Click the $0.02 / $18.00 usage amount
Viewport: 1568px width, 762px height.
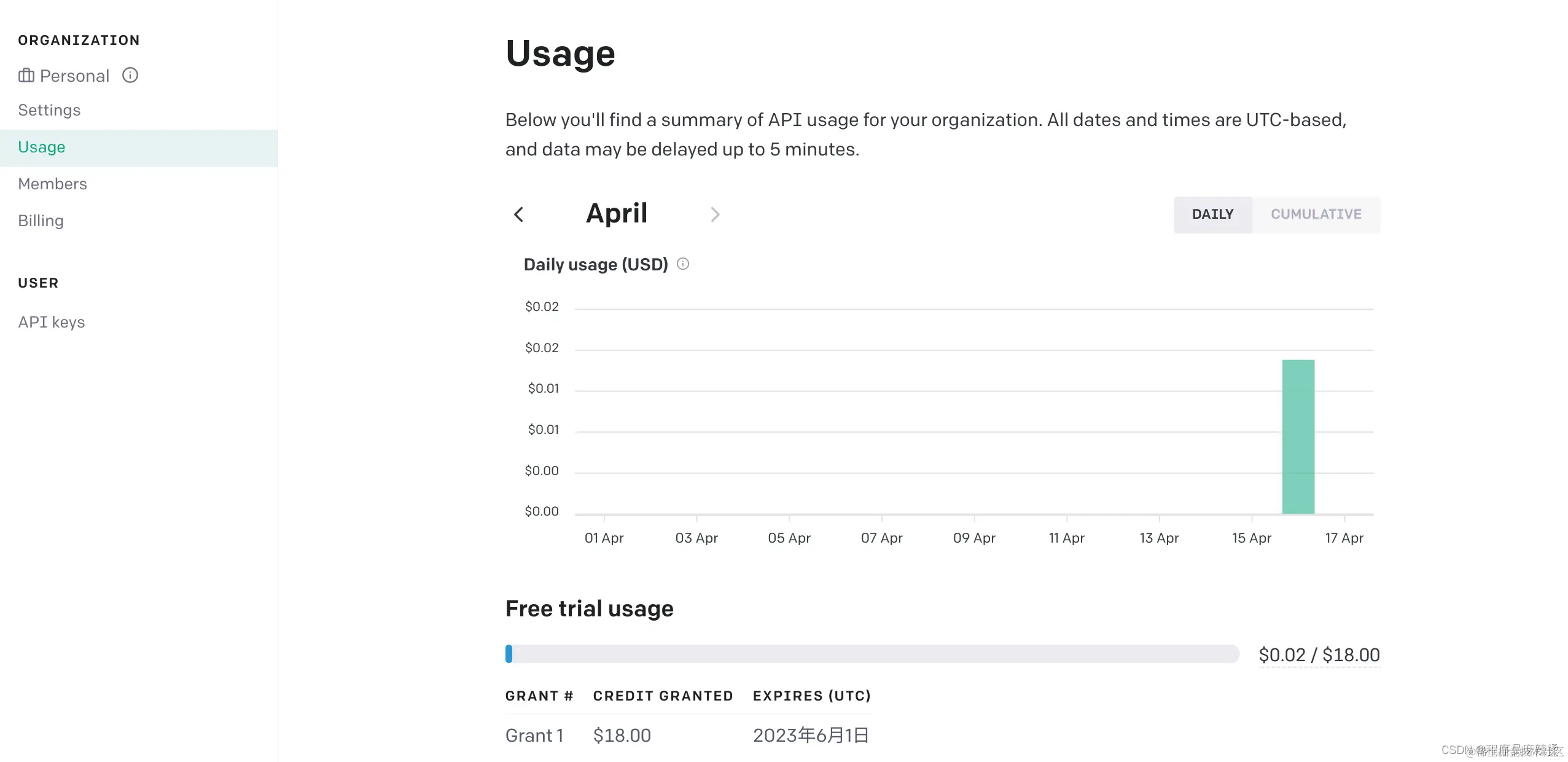point(1319,655)
